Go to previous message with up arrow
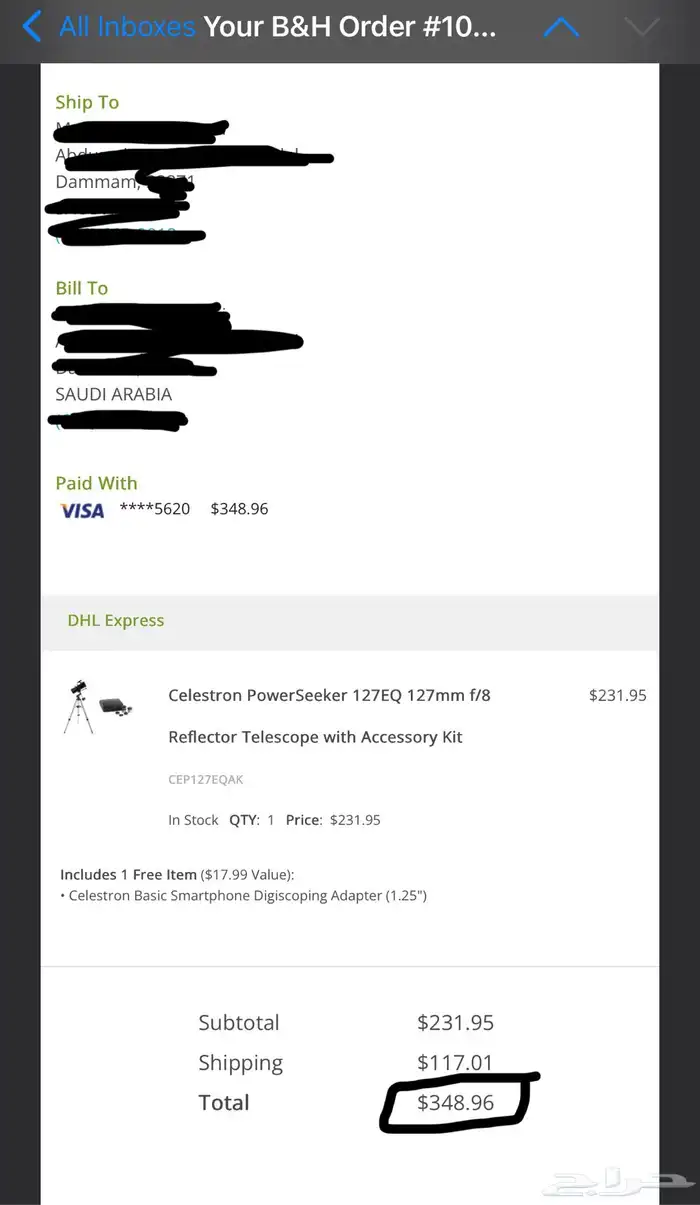 (561, 27)
